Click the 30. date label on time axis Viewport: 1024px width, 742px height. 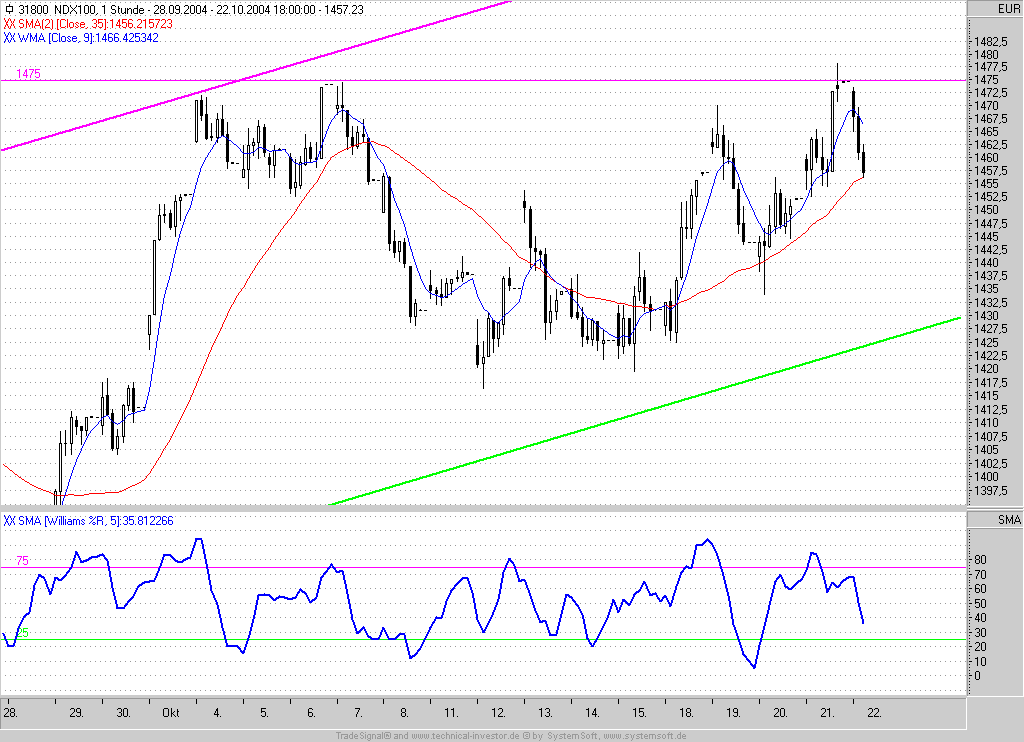click(x=123, y=713)
